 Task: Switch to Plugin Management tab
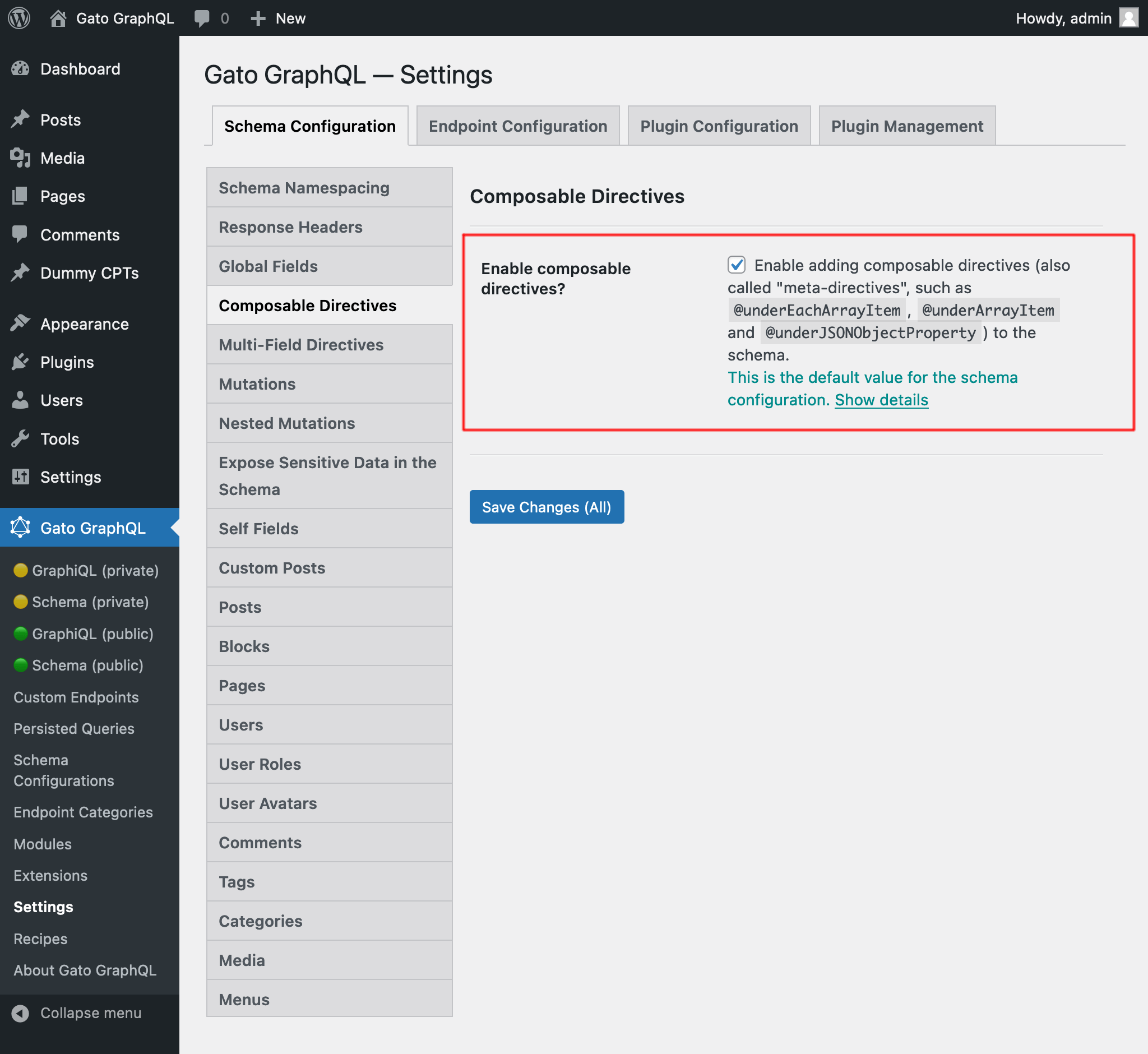(907, 126)
